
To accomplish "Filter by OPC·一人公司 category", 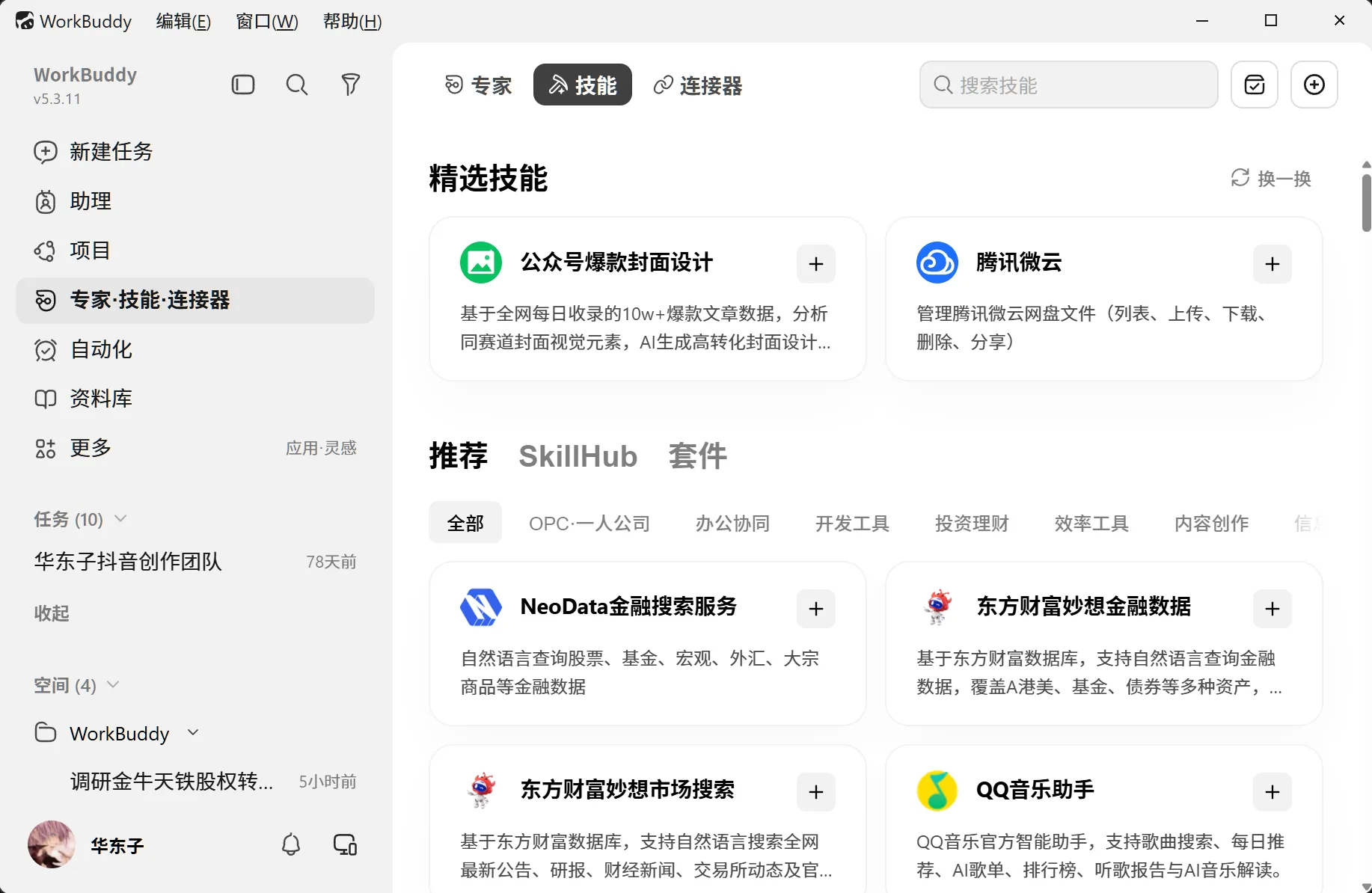I will [x=589, y=523].
